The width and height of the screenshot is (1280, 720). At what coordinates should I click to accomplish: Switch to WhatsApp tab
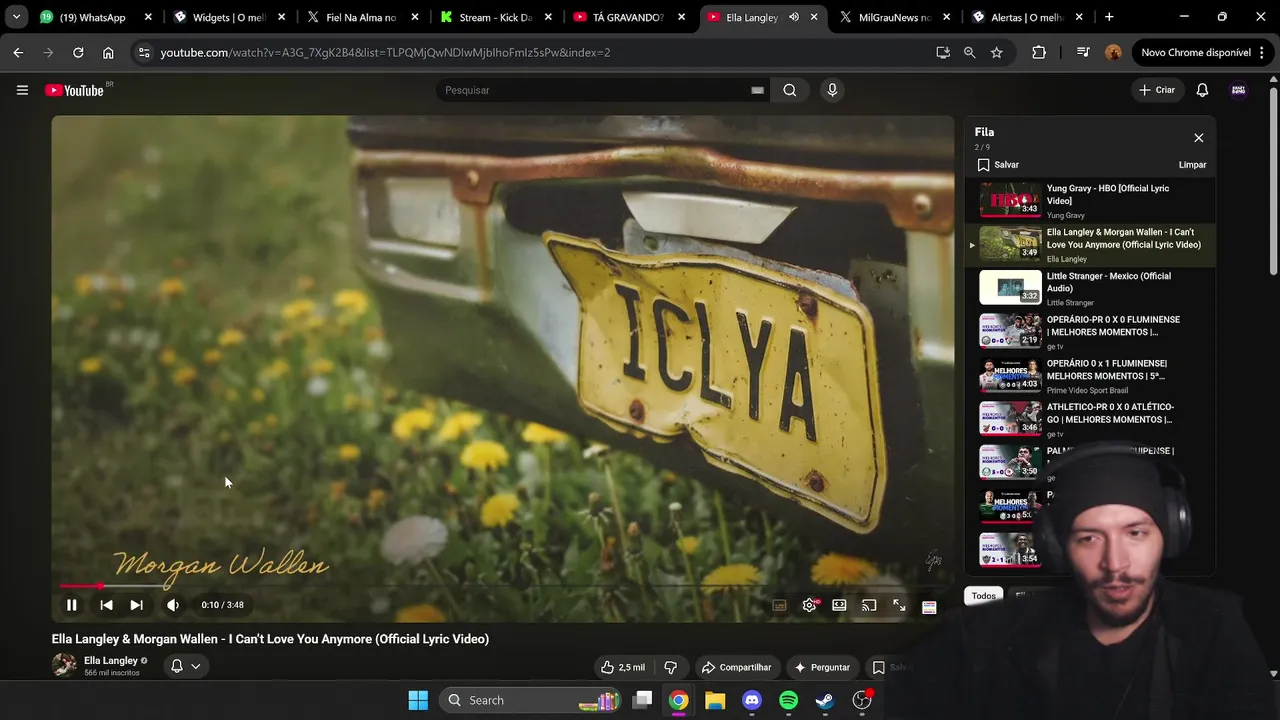point(95,17)
